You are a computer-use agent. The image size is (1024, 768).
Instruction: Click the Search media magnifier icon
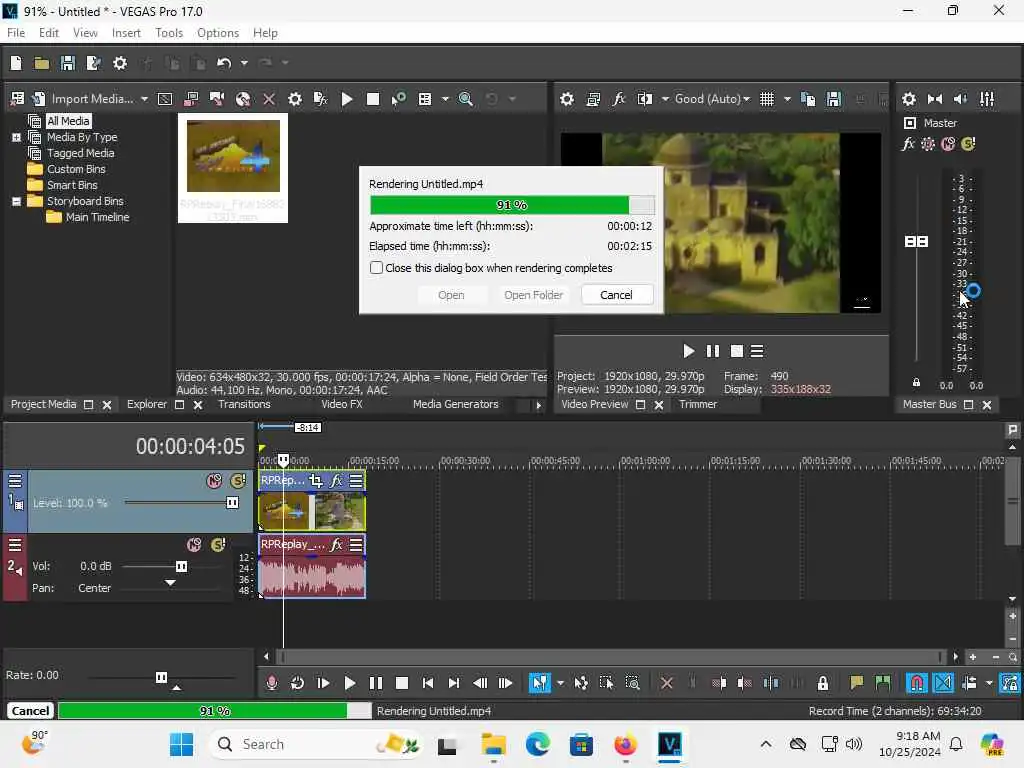point(466,99)
